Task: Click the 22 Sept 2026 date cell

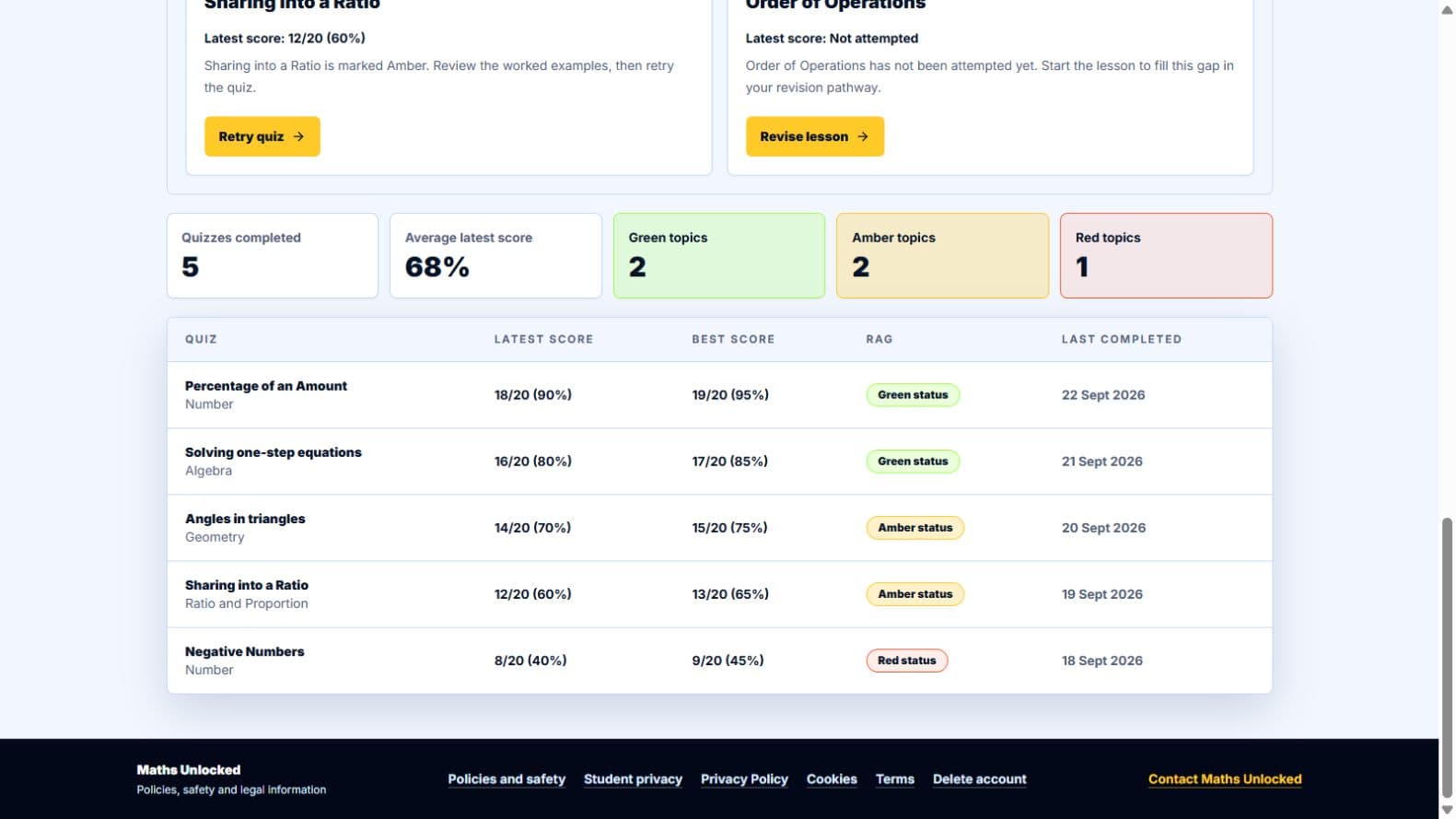Action: click(x=1103, y=395)
